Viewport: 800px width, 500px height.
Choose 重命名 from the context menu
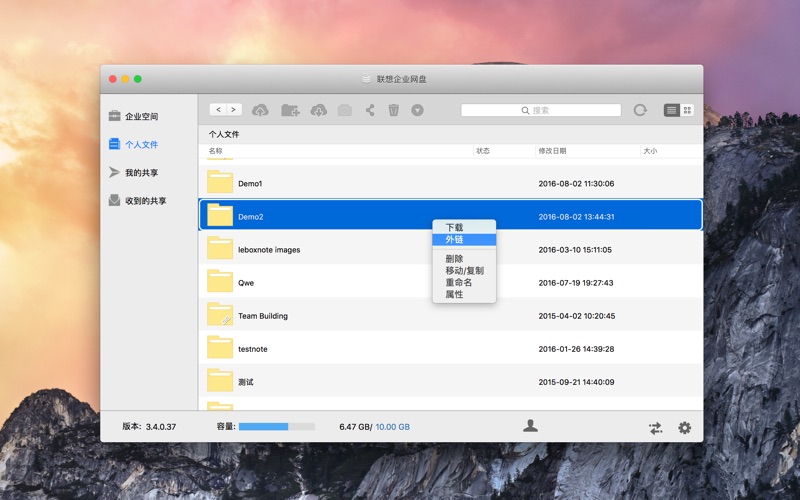coord(464,282)
